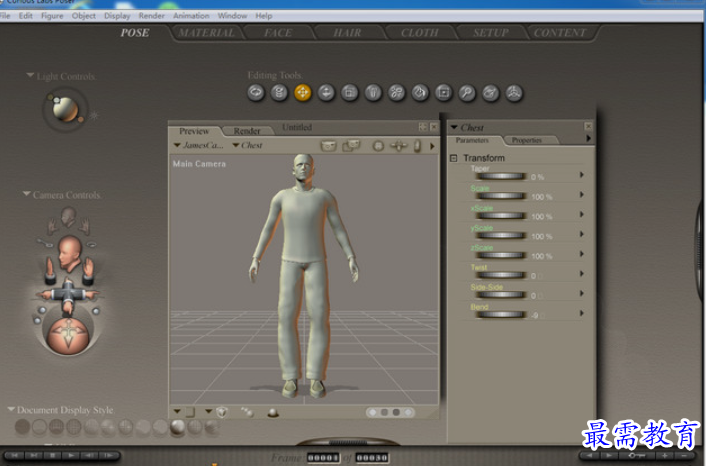This screenshot has width=706, height=466.
Task: Adjust the Scale parameter dial
Action: click(501, 196)
